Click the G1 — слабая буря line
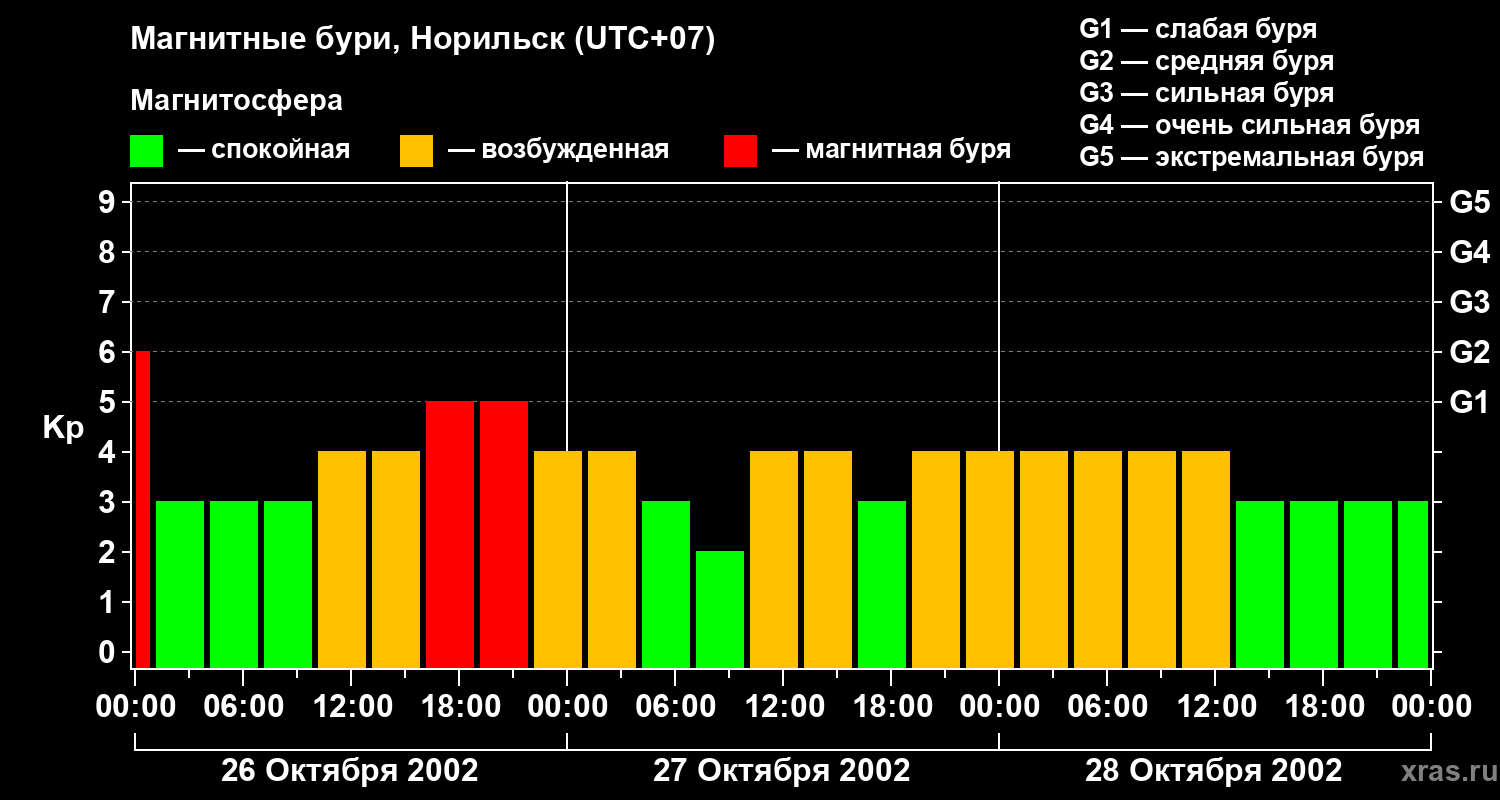 1198,29
